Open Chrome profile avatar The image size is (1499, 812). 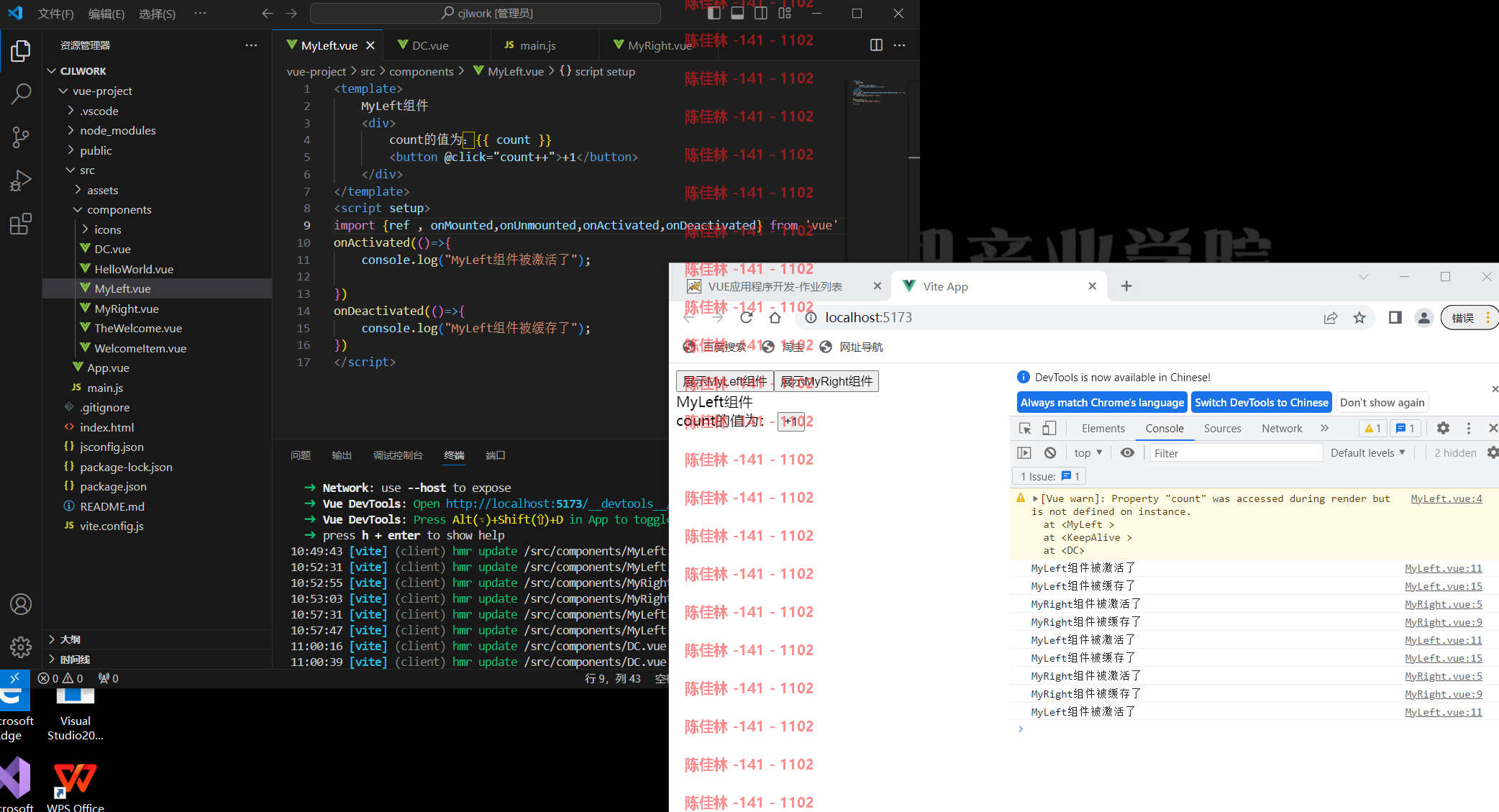click(x=1423, y=318)
